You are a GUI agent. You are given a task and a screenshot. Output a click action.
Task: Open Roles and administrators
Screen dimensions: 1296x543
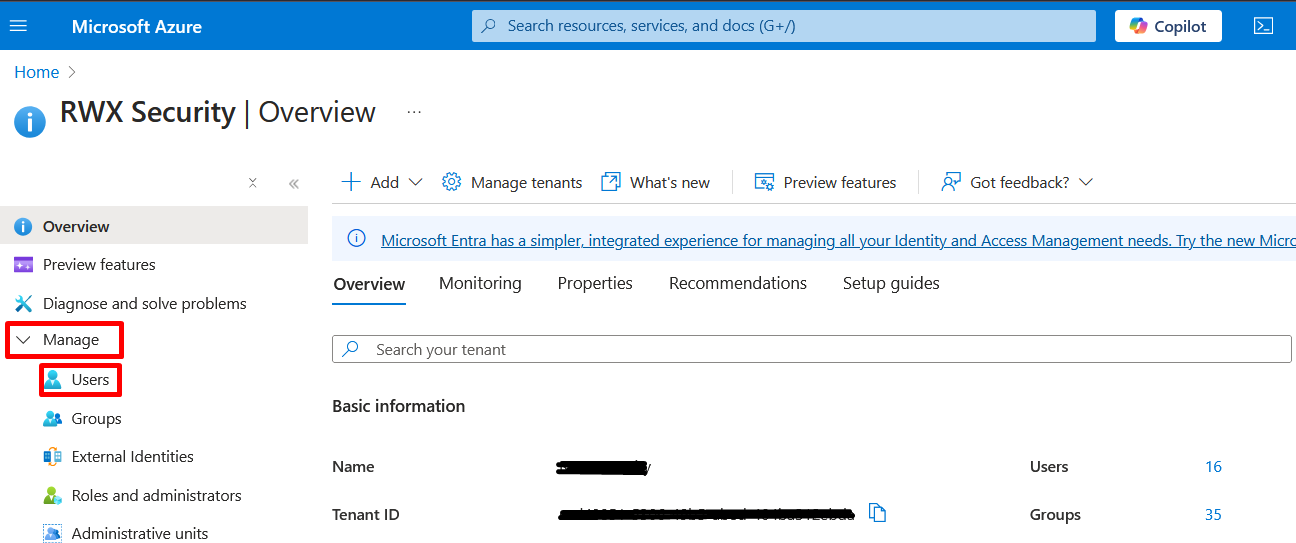tap(156, 495)
